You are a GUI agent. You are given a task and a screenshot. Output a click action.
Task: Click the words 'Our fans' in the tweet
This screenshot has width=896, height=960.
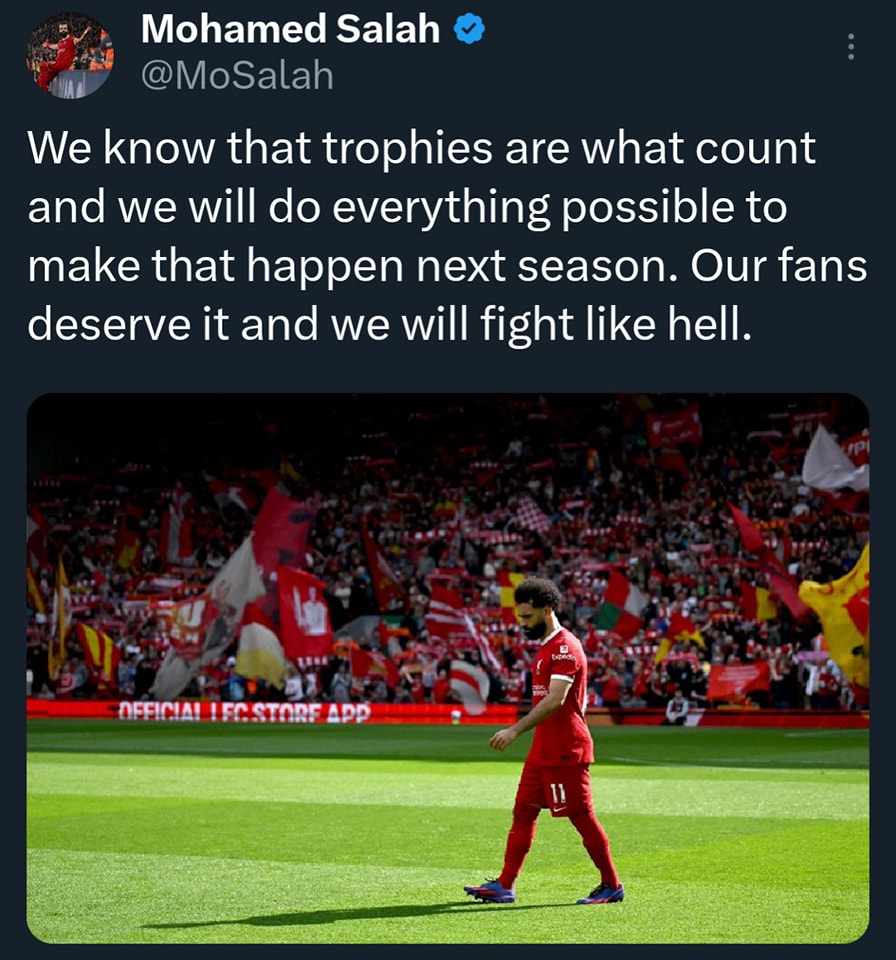coord(779,266)
